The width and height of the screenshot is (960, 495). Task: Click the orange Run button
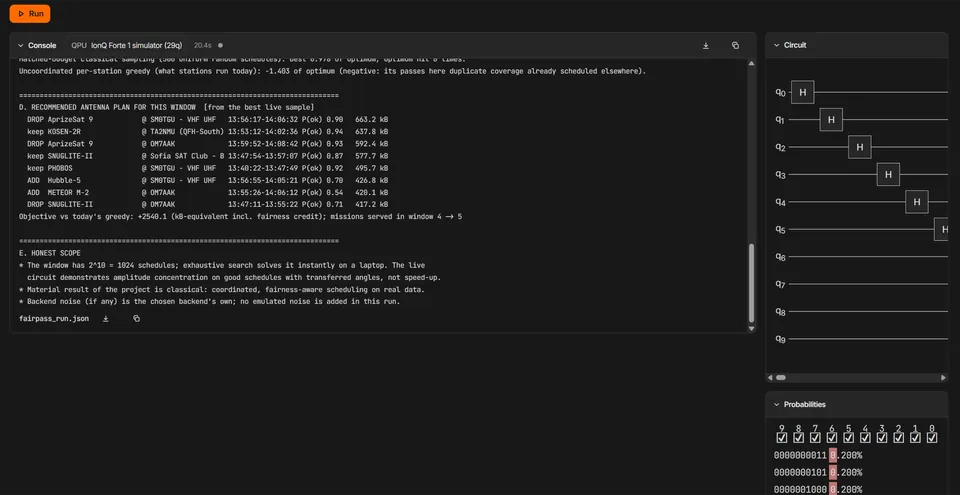pyautogui.click(x=29, y=13)
